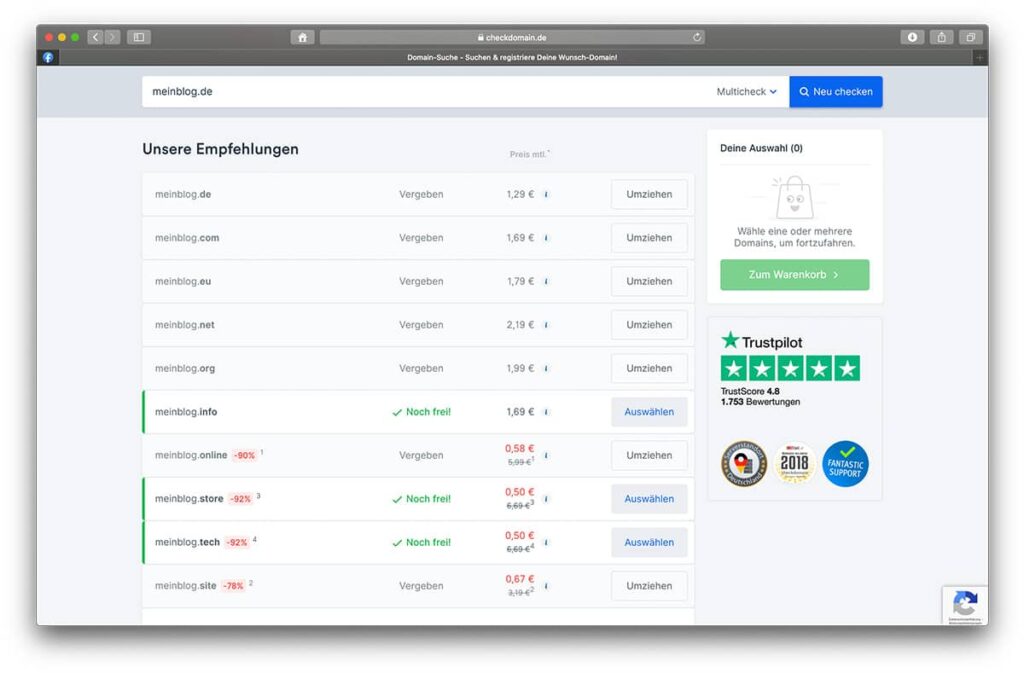The width and height of the screenshot is (1024, 673).
Task: Reload the page with the refresh icon
Action: [x=697, y=37]
